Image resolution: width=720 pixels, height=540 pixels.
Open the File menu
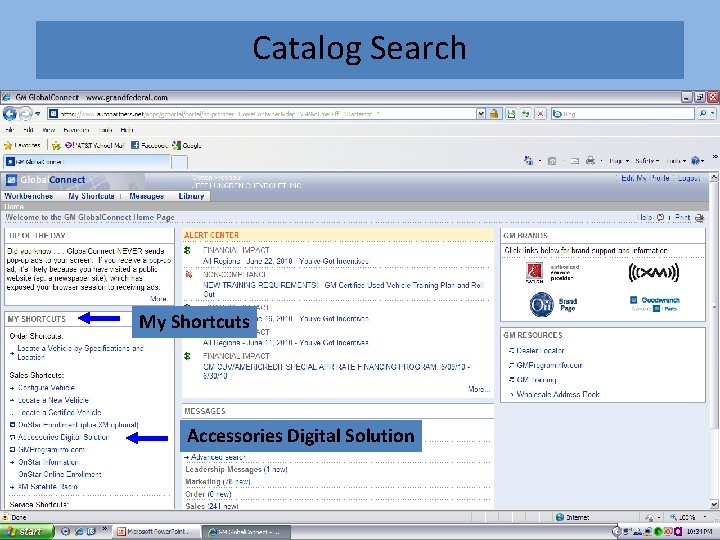pos(10,130)
